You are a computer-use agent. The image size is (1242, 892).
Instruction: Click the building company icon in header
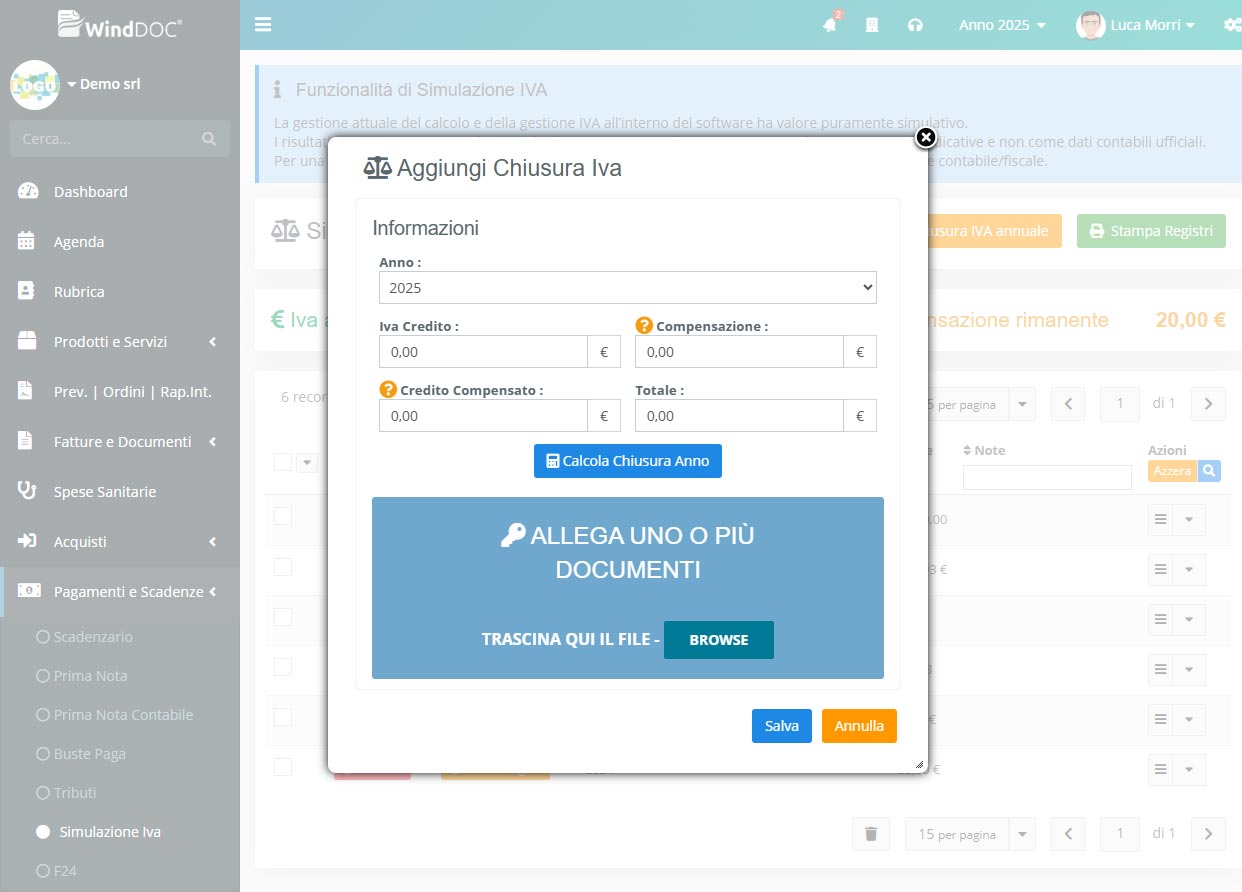[x=872, y=25]
